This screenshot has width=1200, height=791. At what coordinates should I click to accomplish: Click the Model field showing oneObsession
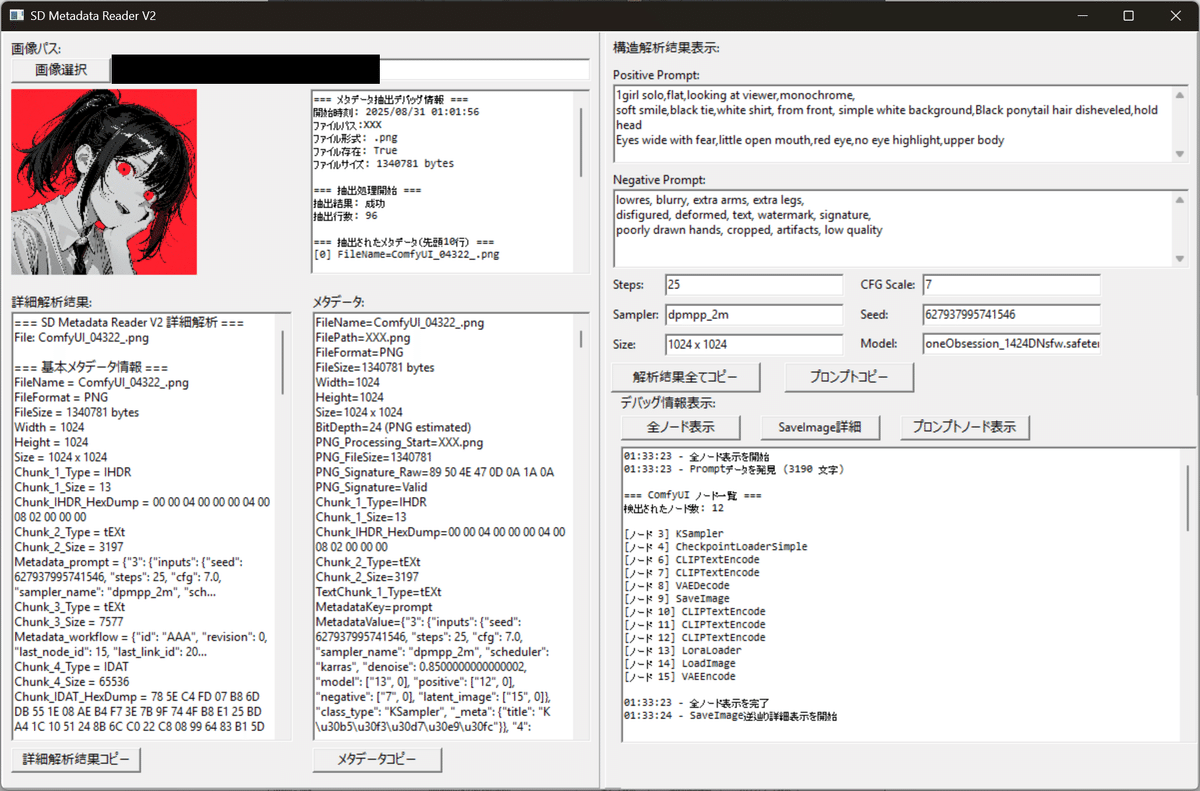click(x=1010, y=344)
